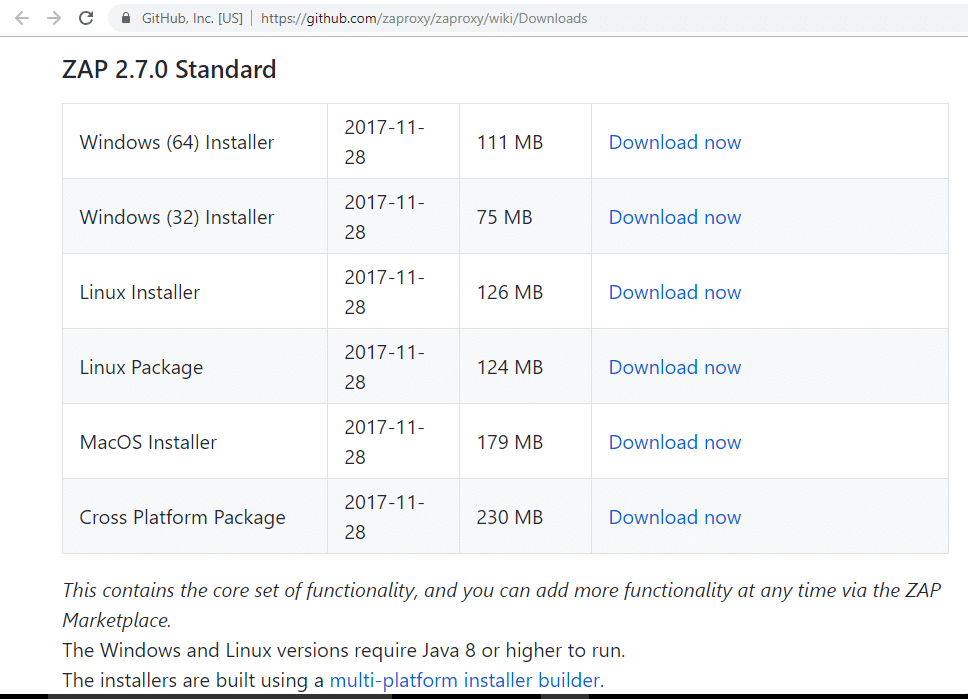The width and height of the screenshot is (968, 699).
Task: Click the Cross Platform Package row label
Action: (x=182, y=517)
